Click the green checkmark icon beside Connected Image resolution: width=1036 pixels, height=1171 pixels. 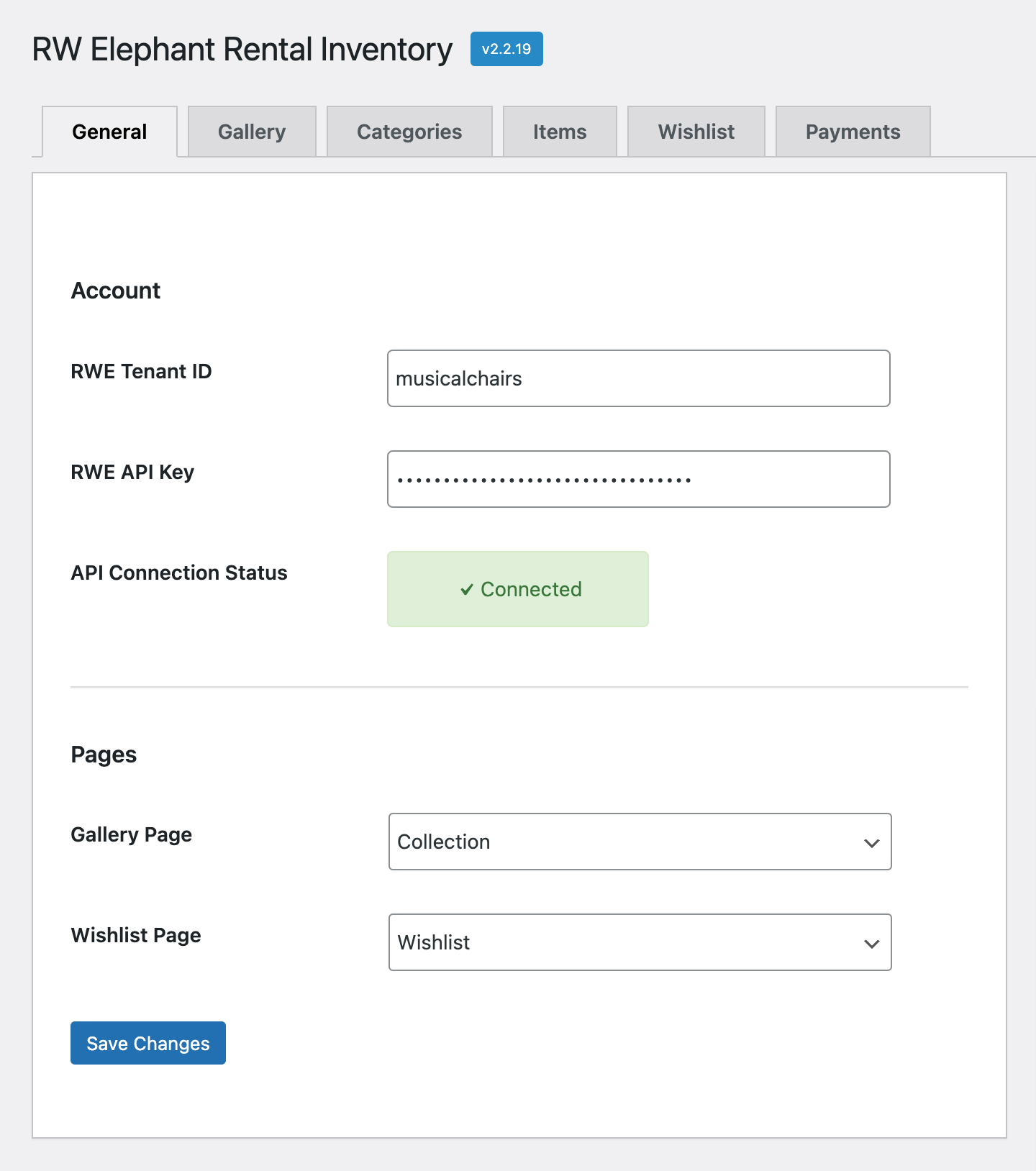click(x=467, y=590)
